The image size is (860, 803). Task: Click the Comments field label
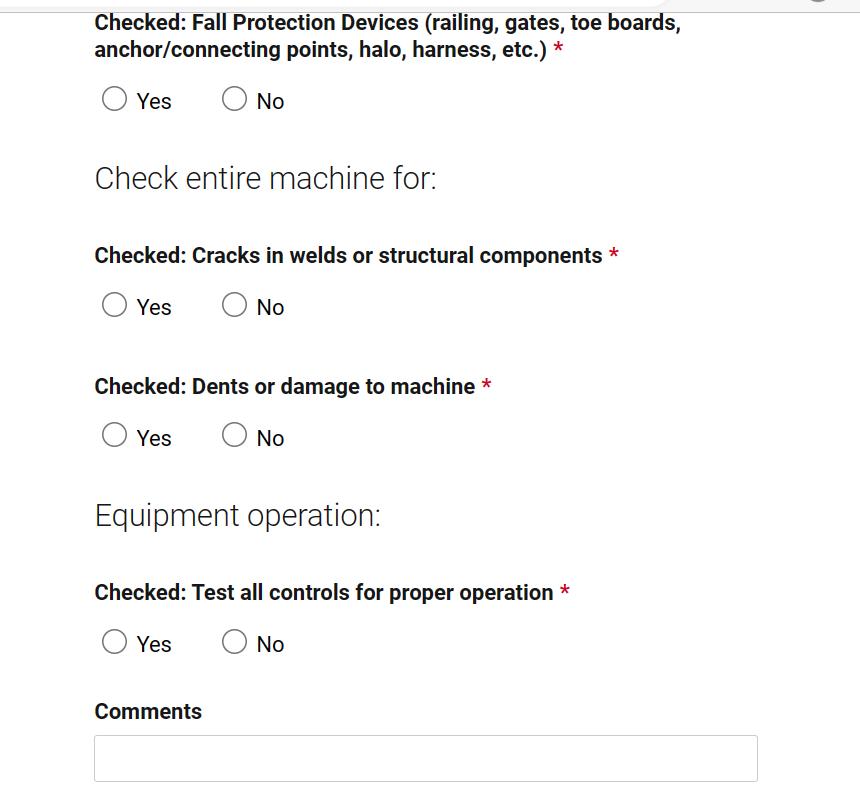[148, 711]
